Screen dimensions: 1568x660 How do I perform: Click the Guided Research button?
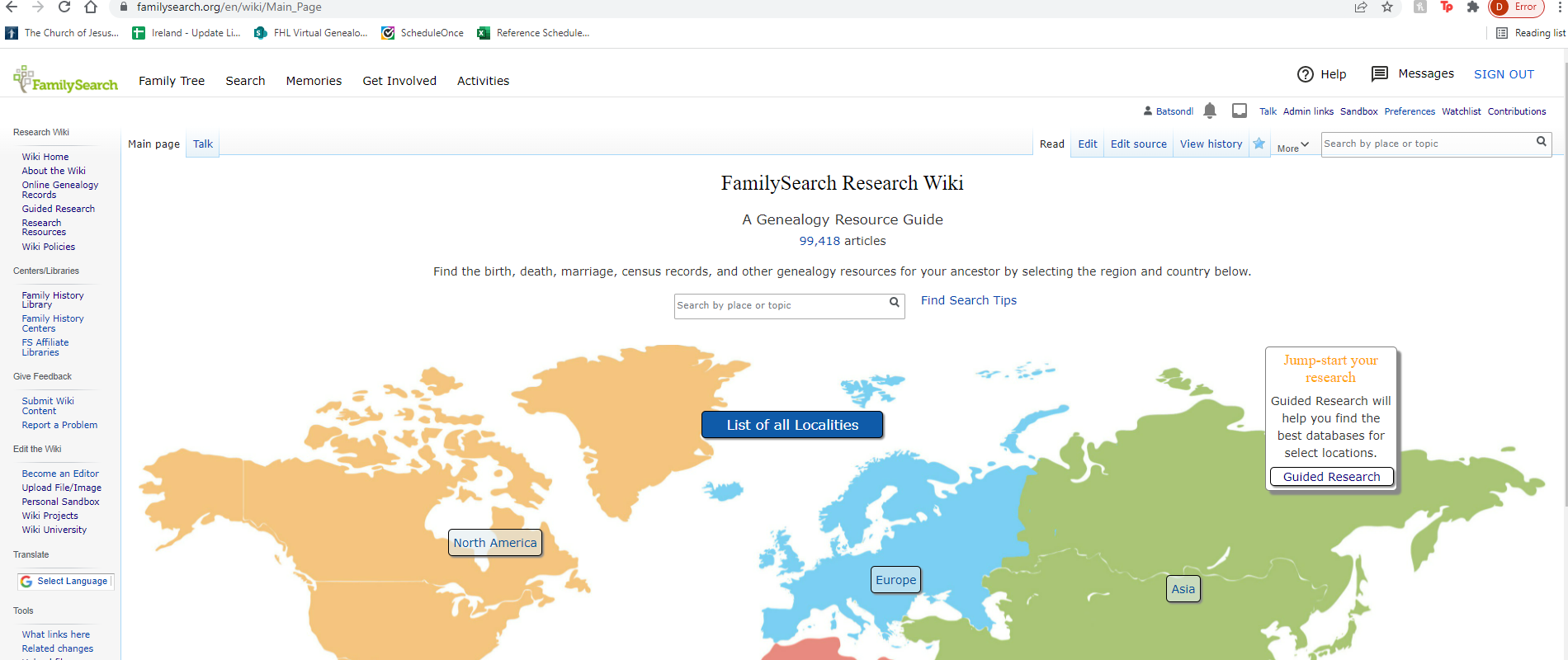(1331, 477)
